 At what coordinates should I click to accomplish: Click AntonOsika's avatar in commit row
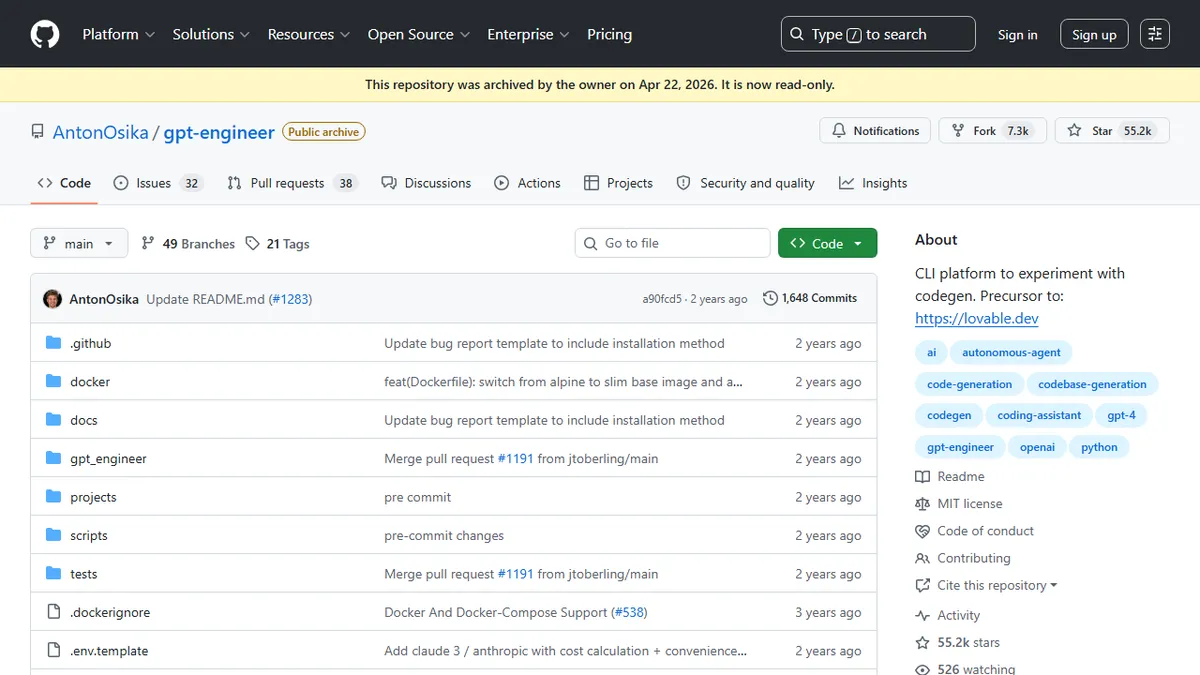click(x=52, y=298)
